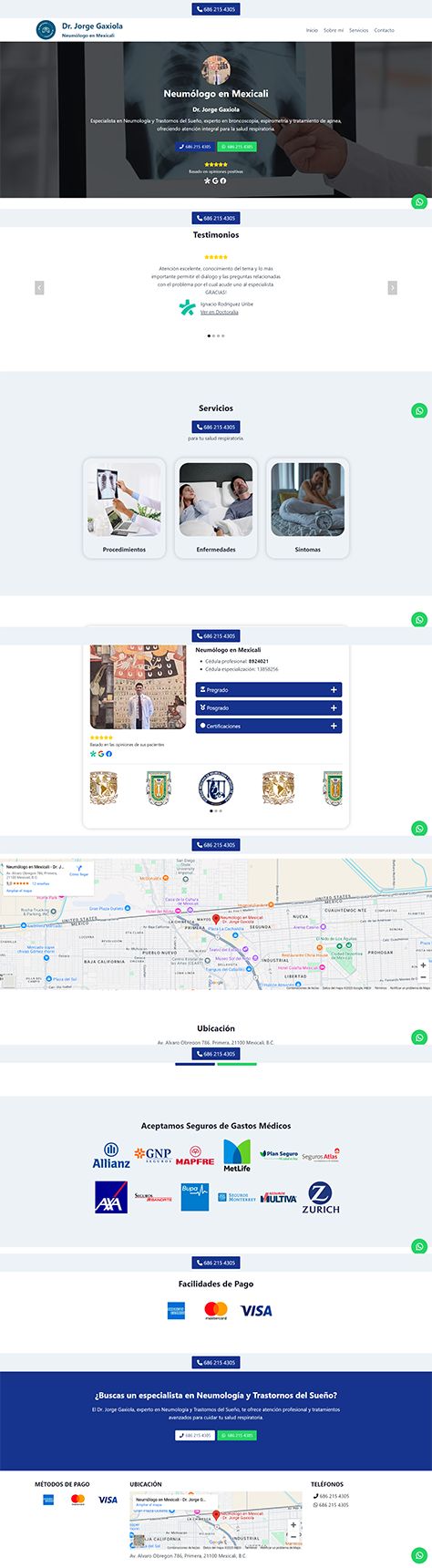Open Servicios in top navigation

tap(359, 30)
